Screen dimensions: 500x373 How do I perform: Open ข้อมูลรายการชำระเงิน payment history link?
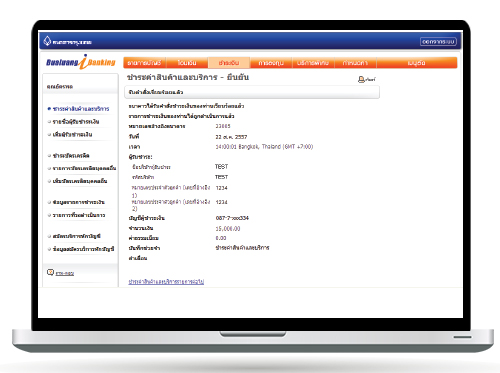pyautogui.click(x=79, y=202)
